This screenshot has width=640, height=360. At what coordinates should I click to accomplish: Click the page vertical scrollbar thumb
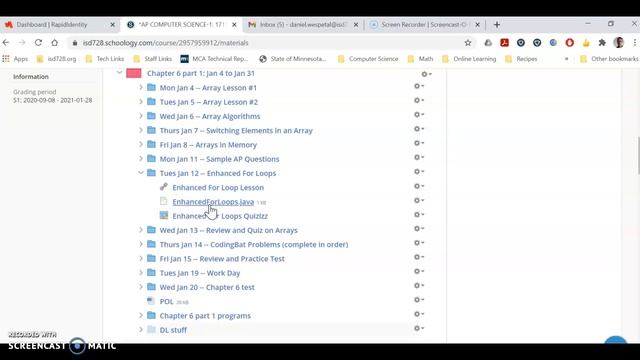(x=638, y=156)
